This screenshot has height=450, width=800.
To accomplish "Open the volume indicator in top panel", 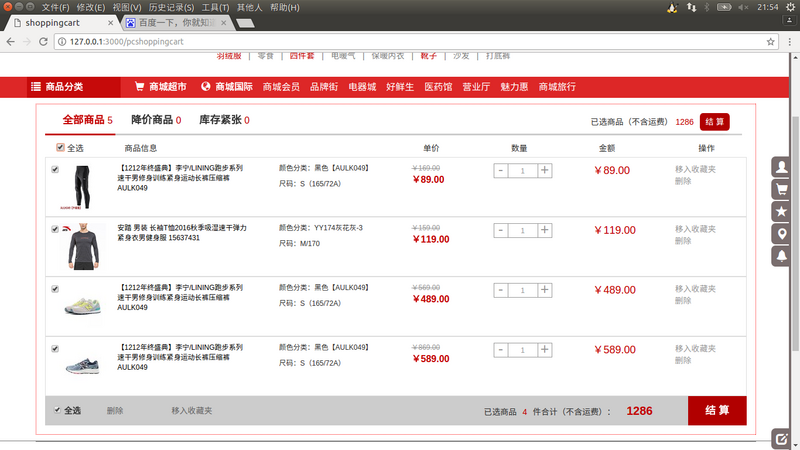I will pyautogui.click(x=743, y=7).
